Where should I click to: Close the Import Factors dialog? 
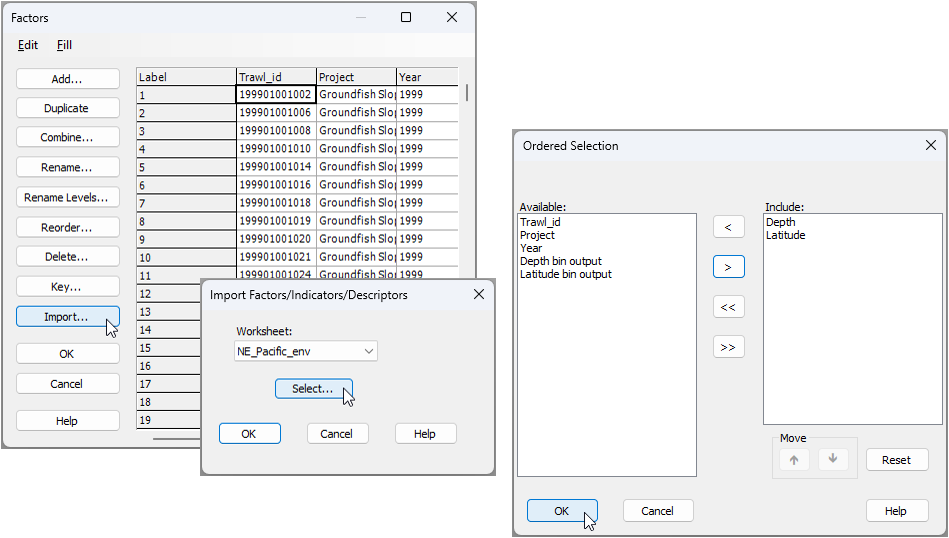[x=478, y=295]
